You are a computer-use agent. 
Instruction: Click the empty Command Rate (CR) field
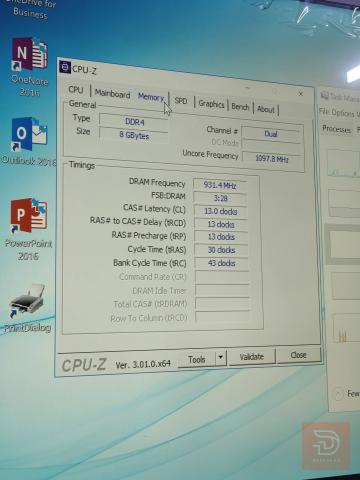click(222, 277)
